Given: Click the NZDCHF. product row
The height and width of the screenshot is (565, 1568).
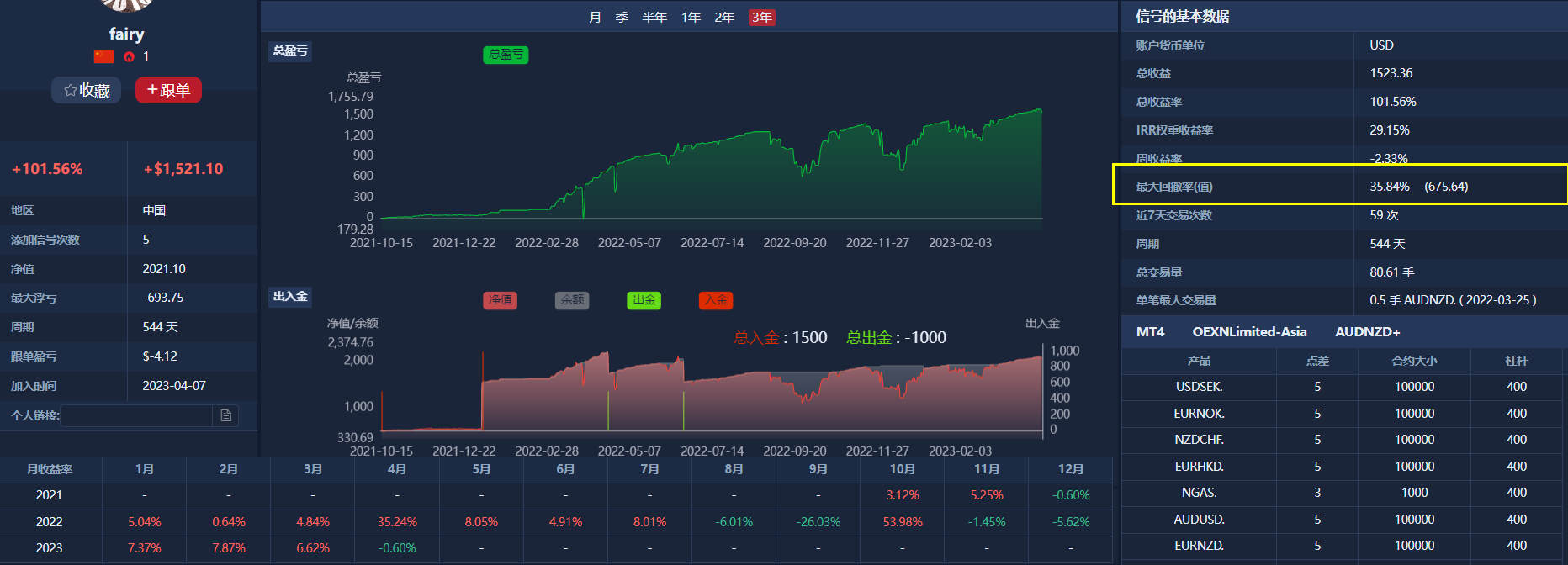Looking at the screenshot, I should [x=1343, y=440].
